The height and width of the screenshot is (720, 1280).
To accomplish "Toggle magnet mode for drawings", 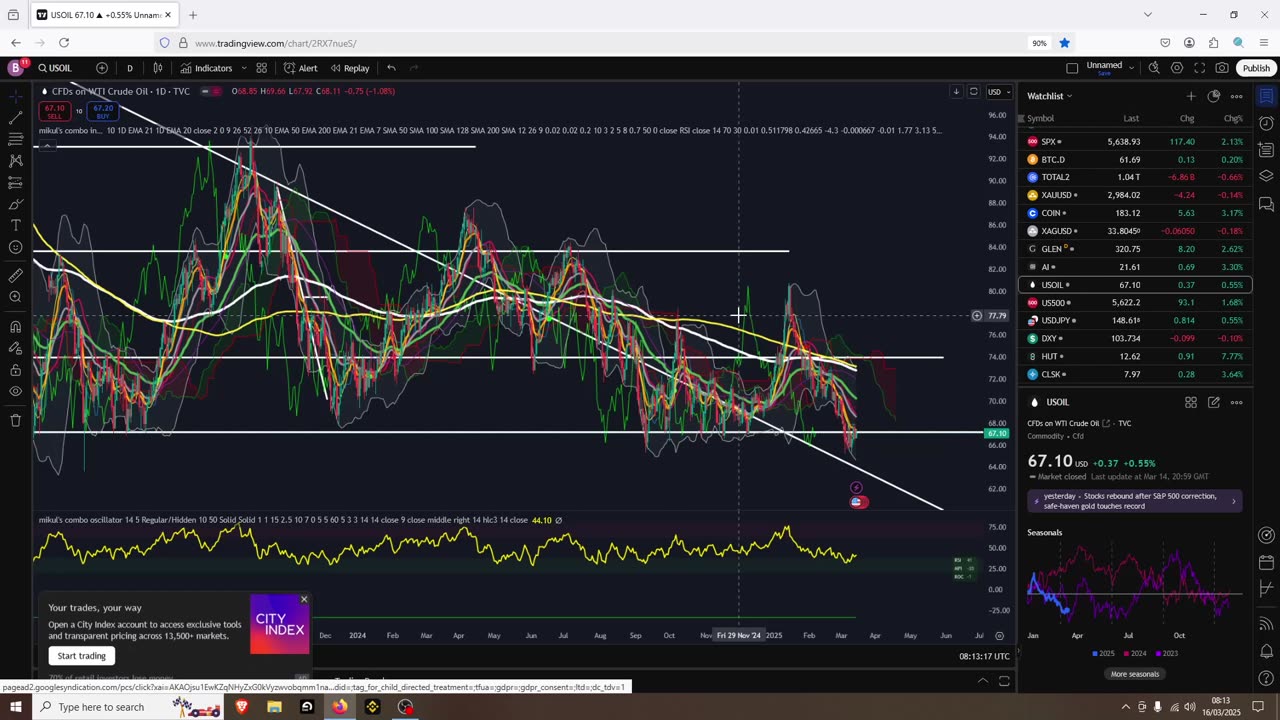I will (15, 326).
